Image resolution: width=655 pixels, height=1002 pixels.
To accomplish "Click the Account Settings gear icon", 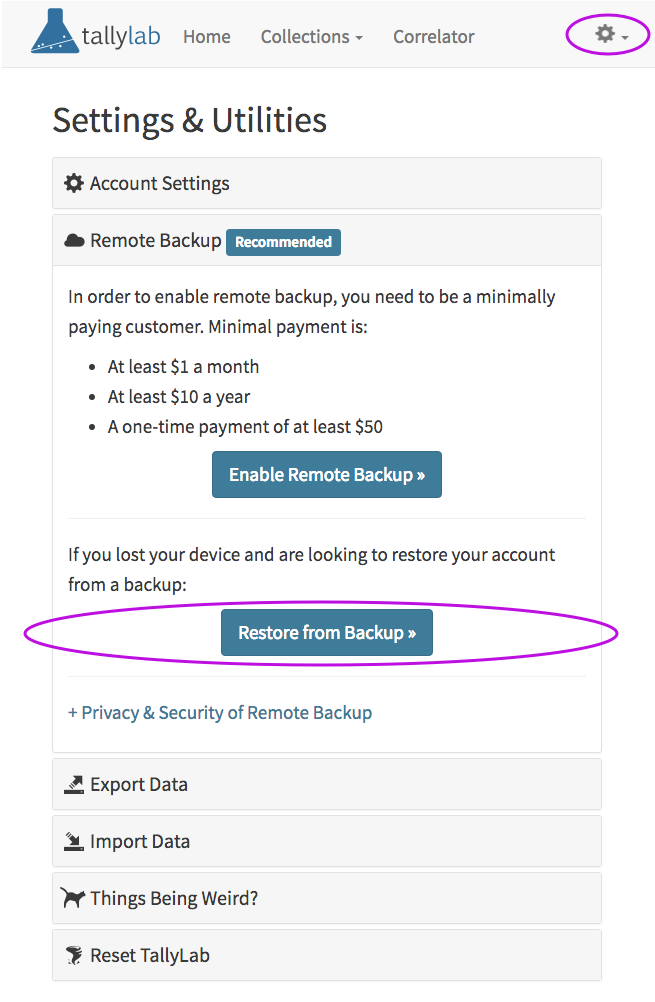I will (x=74, y=183).
